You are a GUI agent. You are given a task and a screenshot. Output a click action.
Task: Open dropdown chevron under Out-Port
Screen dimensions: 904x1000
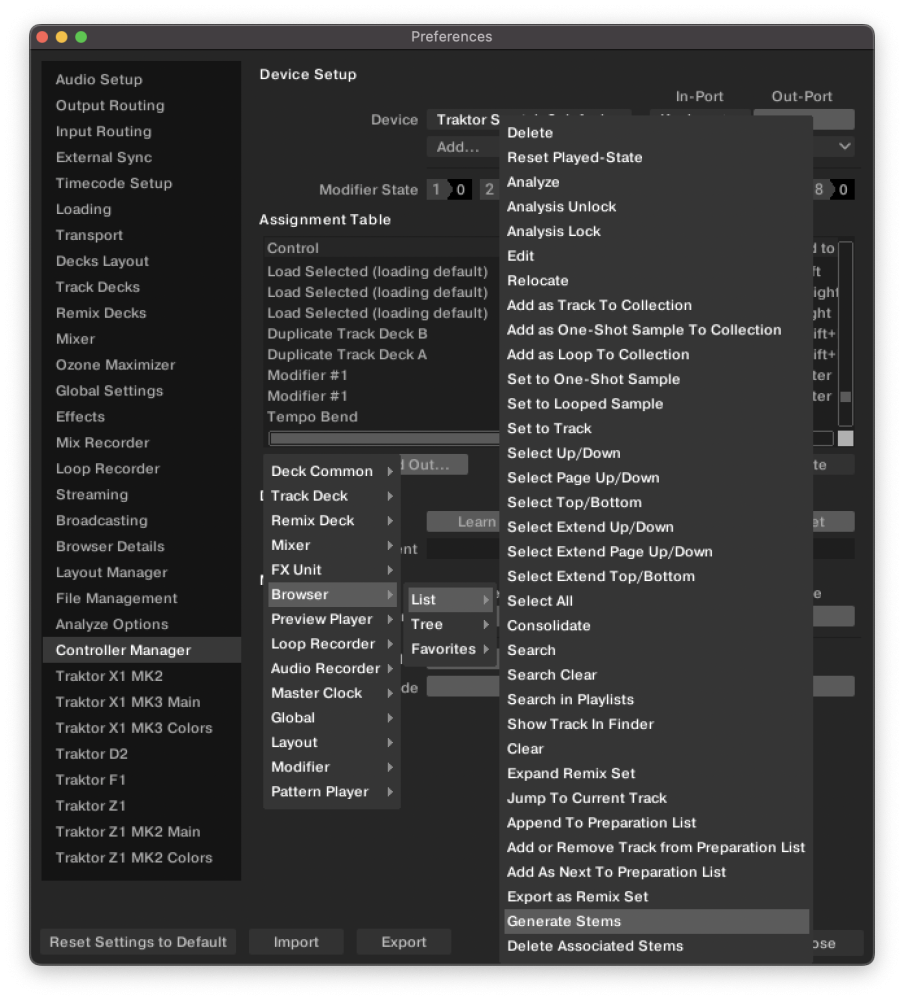point(845,147)
